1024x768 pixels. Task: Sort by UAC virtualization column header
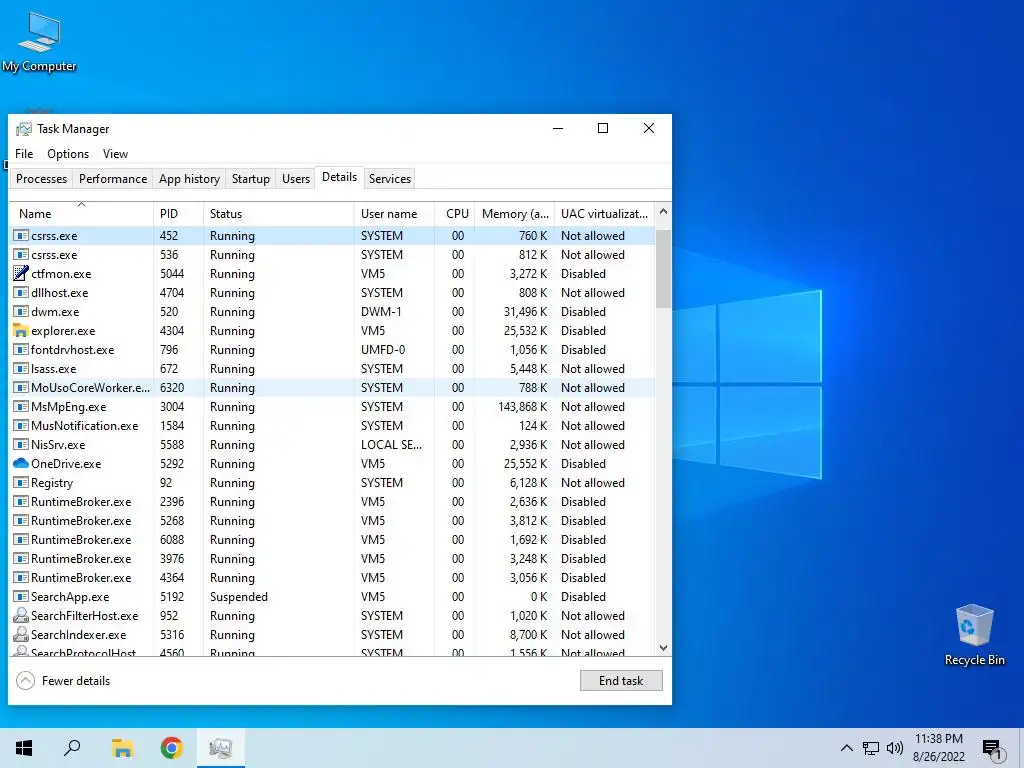[x=604, y=214]
